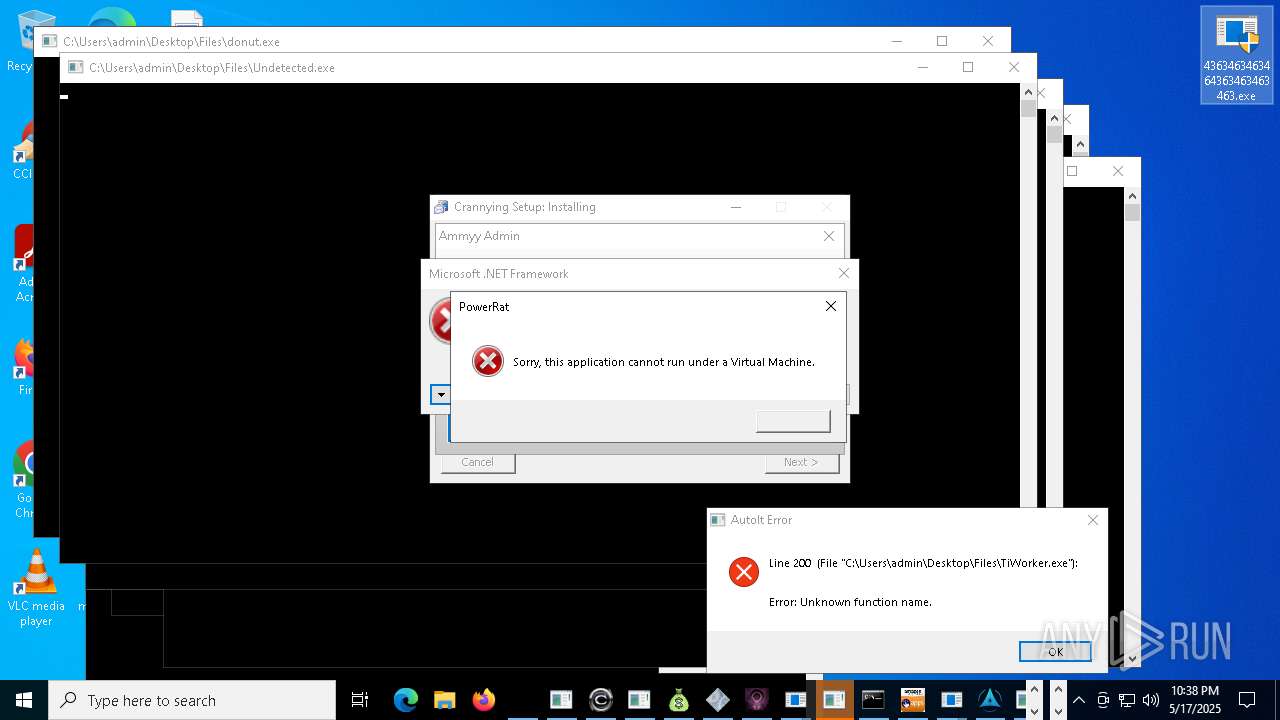This screenshot has width=1280, height=720.
Task: Click the donut.exe title bar path text
Action: (x=171, y=42)
